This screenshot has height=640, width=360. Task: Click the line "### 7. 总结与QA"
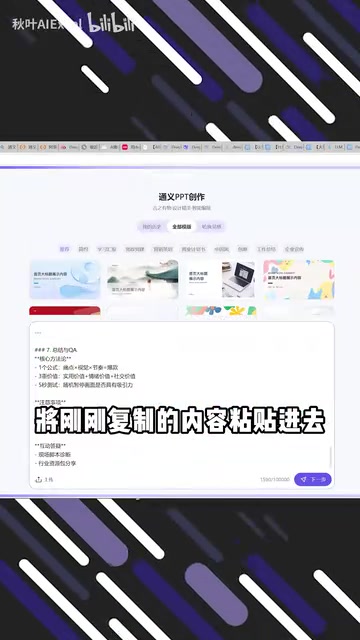[x=56, y=350]
